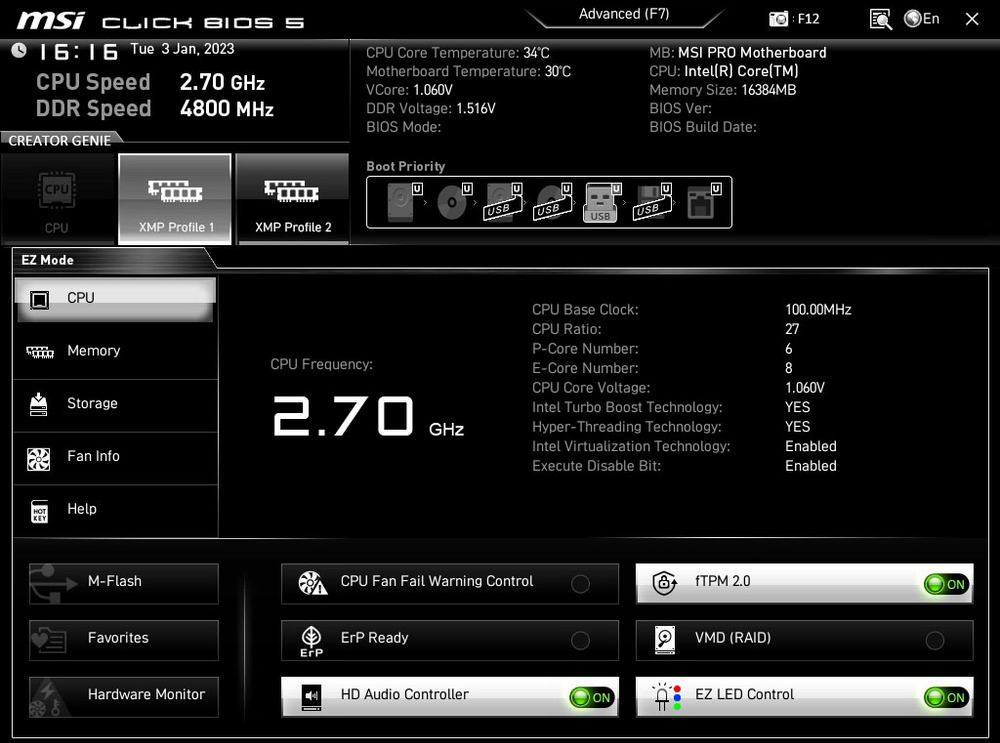Click the DDR Speed 4800 MHz value
1000x743 pixels.
tap(226, 108)
